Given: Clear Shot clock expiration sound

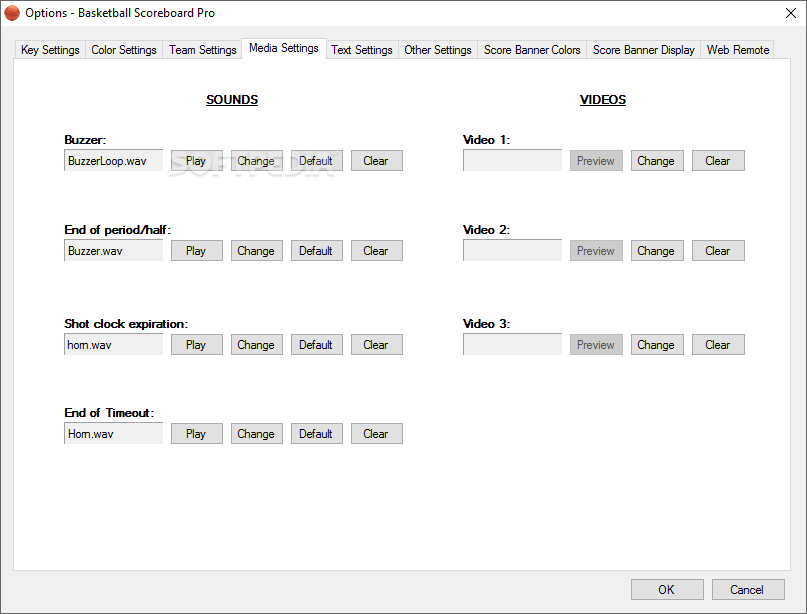Looking at the screenshot, I should [x=377, y=345].
